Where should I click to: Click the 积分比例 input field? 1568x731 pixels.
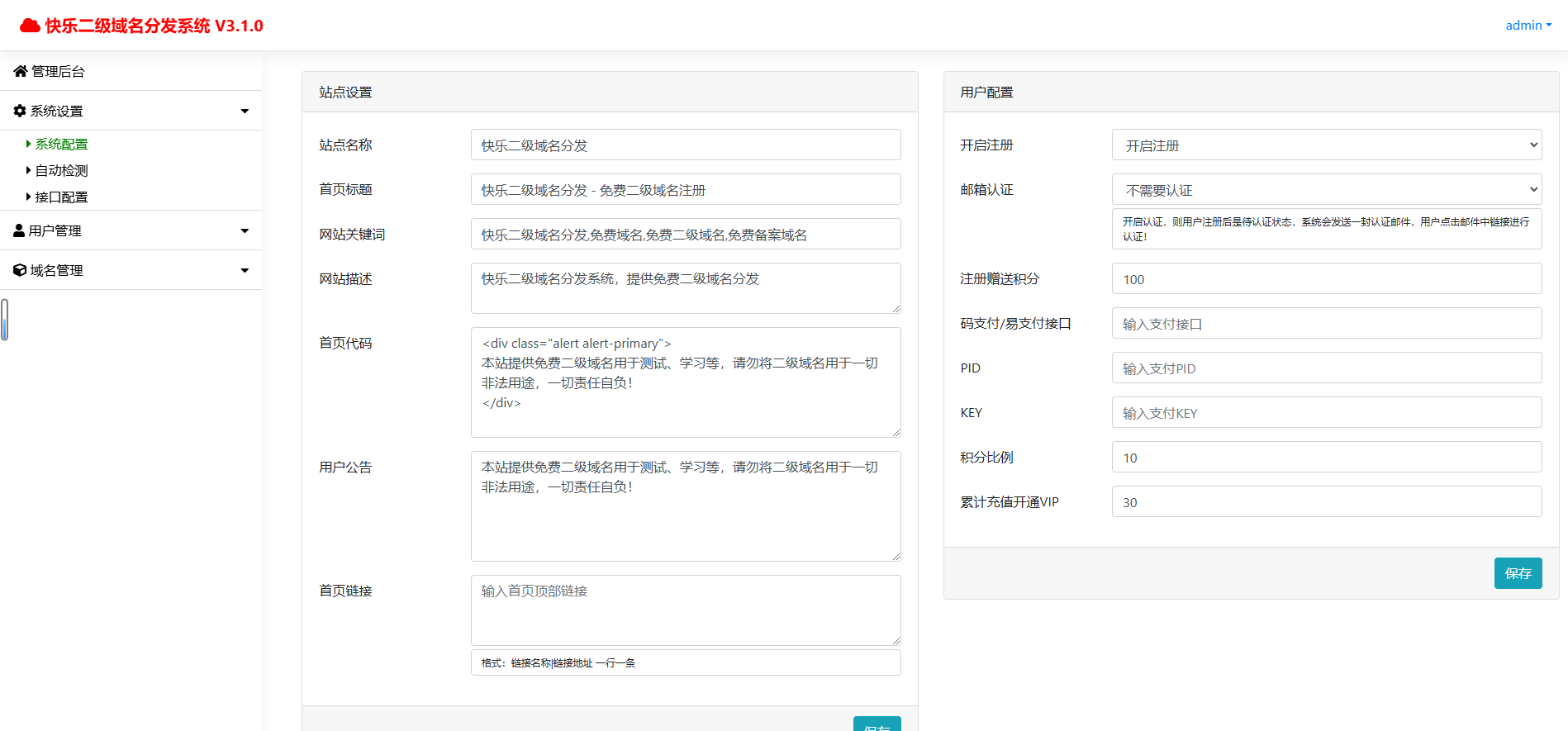(x=1327, y=457)
